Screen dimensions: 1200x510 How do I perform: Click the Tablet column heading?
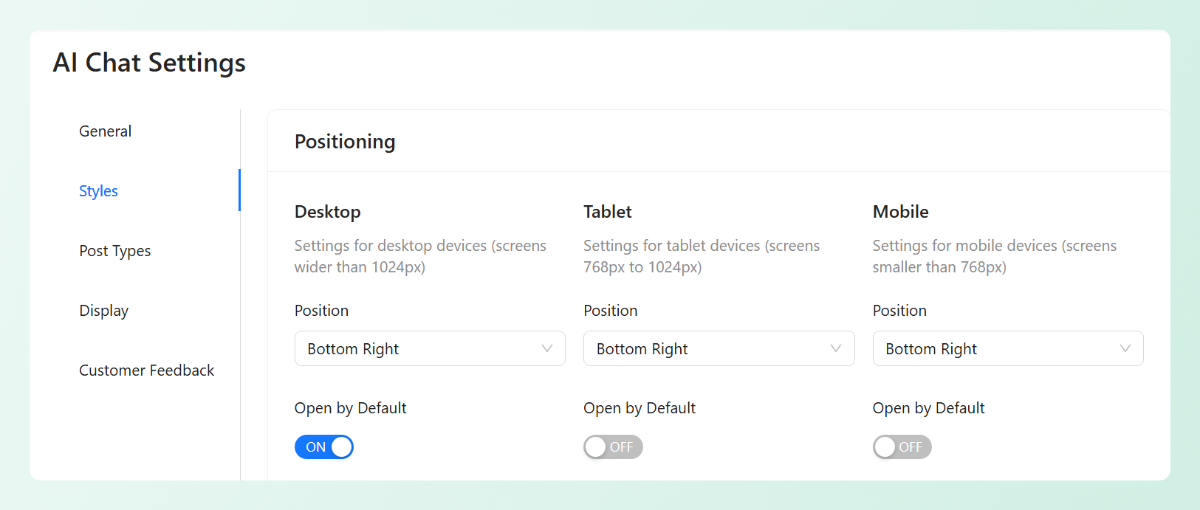point(608,212)
